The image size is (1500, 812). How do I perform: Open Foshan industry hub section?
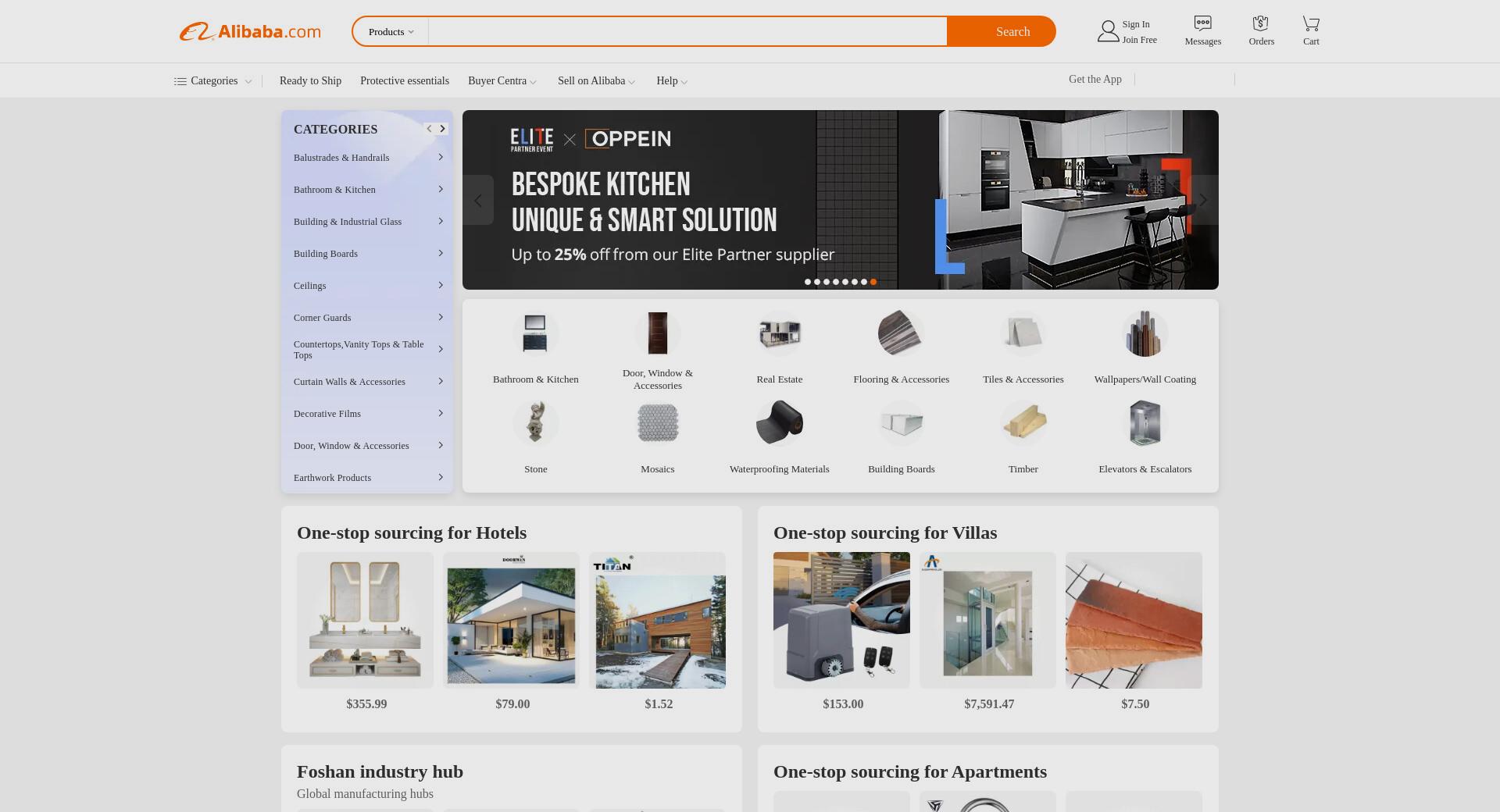coord(380,772)
